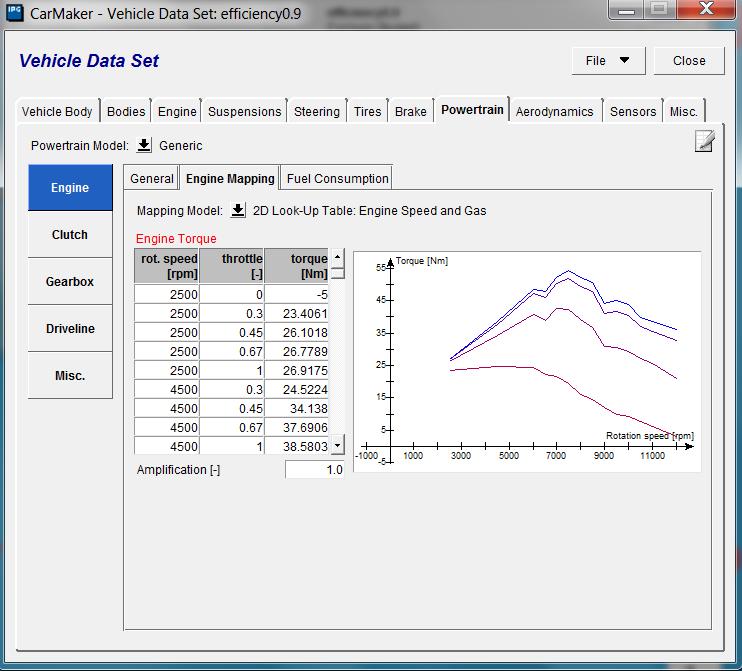Select the Engine Mapping sub-tab

pyautogui.click(x=230, y=178)
